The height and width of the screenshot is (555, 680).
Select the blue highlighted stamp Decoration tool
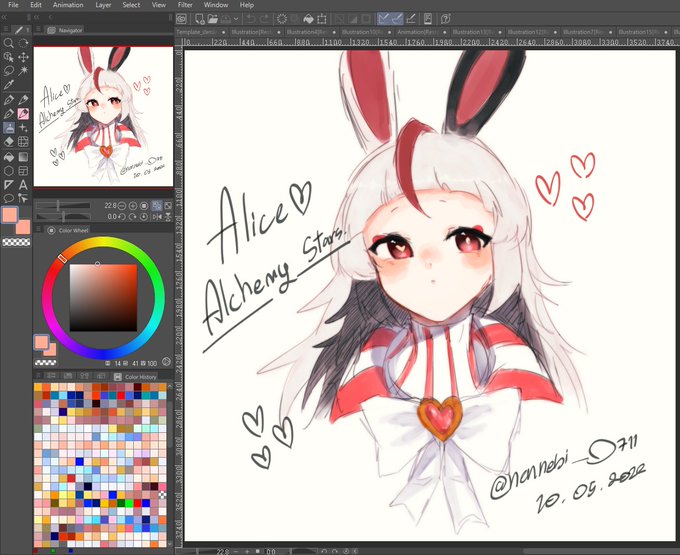pyautogui.click(x=9, y=128)
